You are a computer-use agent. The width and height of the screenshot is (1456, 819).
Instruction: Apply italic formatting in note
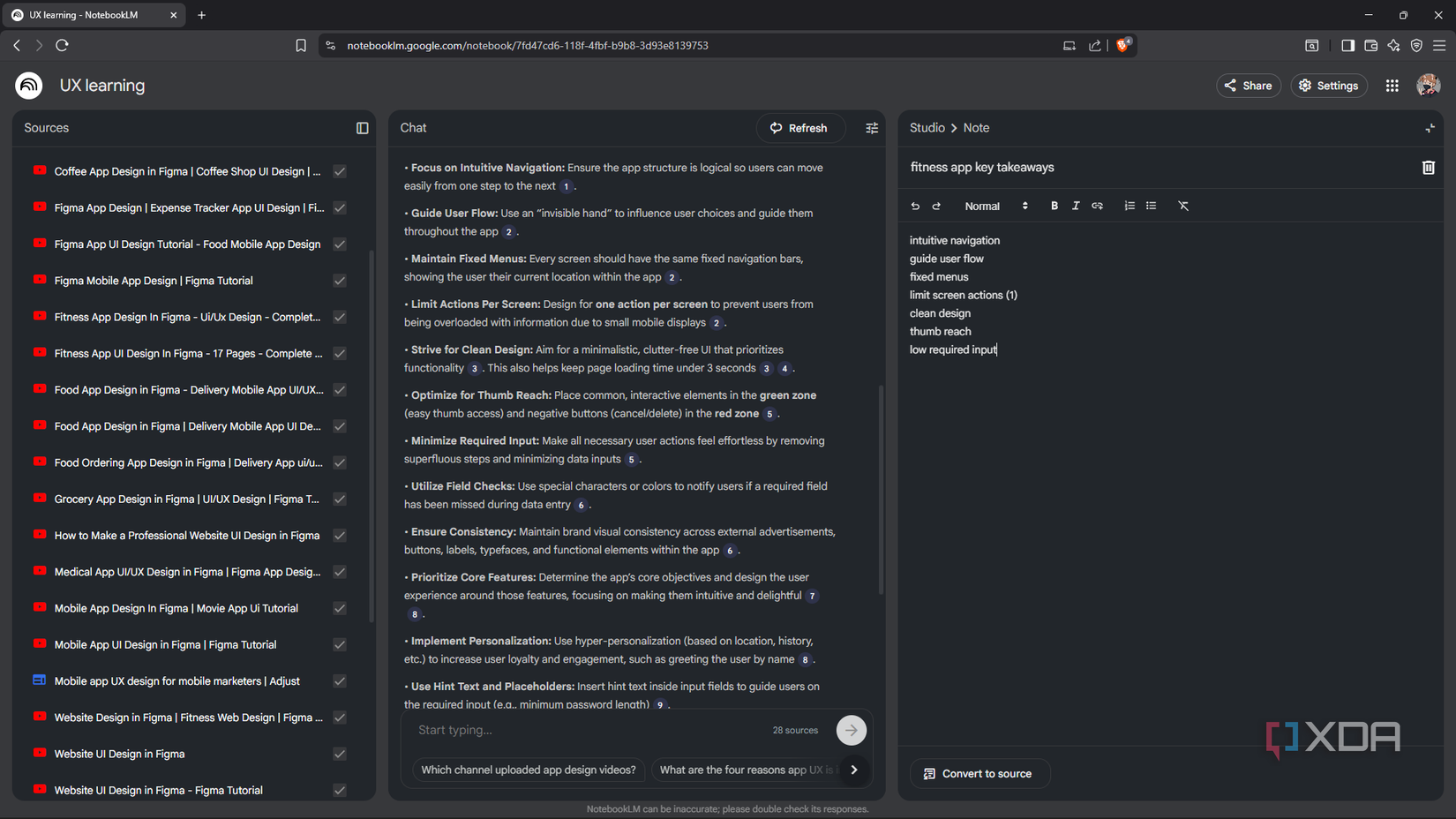(x=1076, y=206)
